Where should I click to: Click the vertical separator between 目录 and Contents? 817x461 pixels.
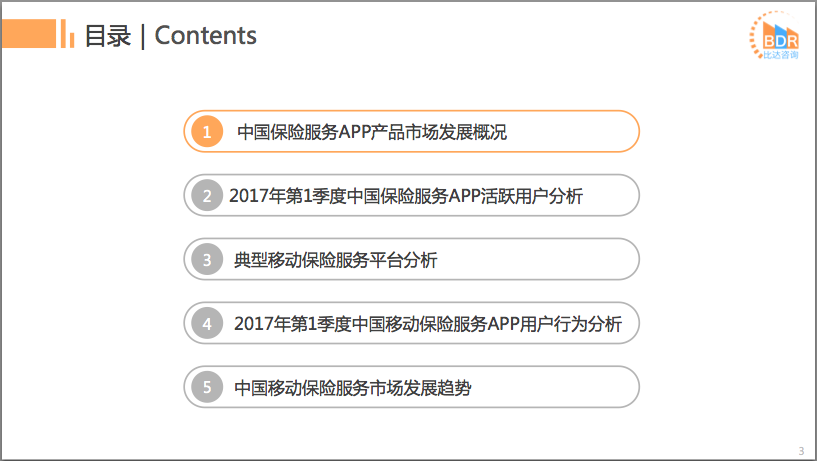coord(143,36)
